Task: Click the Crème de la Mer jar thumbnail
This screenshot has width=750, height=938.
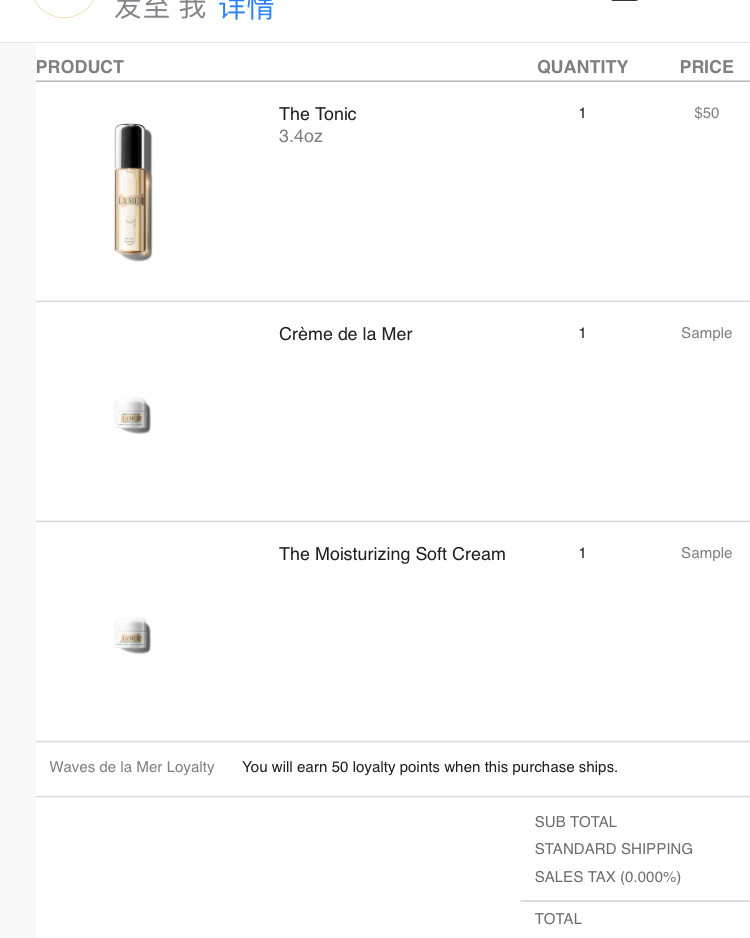Action: [132, 416]
